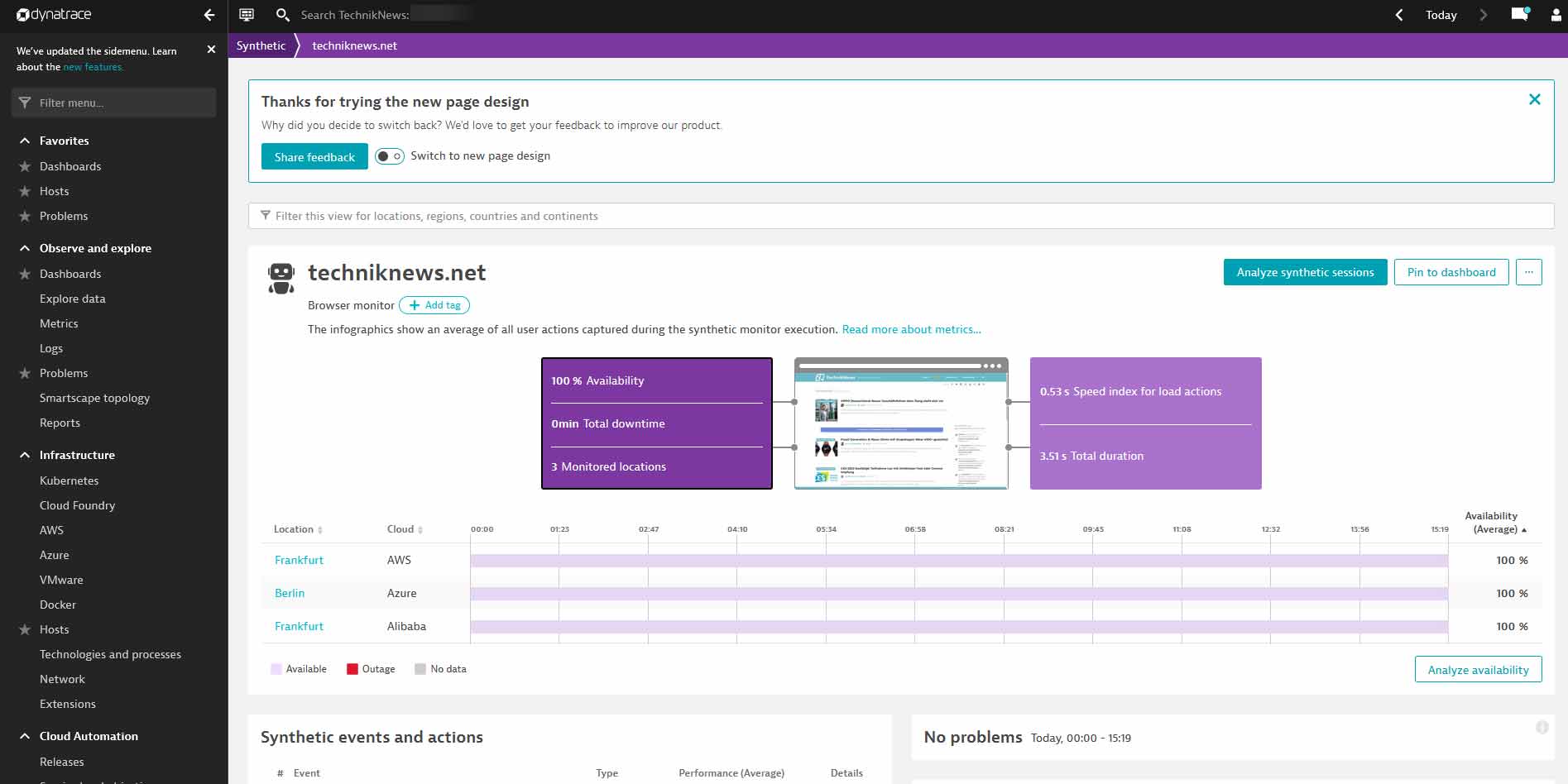This screenshot has width=1568, height=784.
Task: Click techniknews.net breadcrumb
Action: pyautogui.click(x=354, y=45)
